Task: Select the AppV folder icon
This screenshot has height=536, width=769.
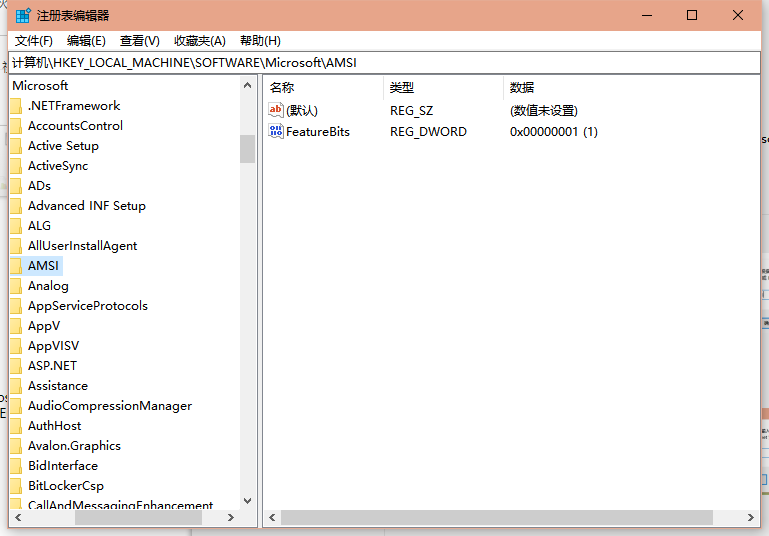Action: click(16, 326)
